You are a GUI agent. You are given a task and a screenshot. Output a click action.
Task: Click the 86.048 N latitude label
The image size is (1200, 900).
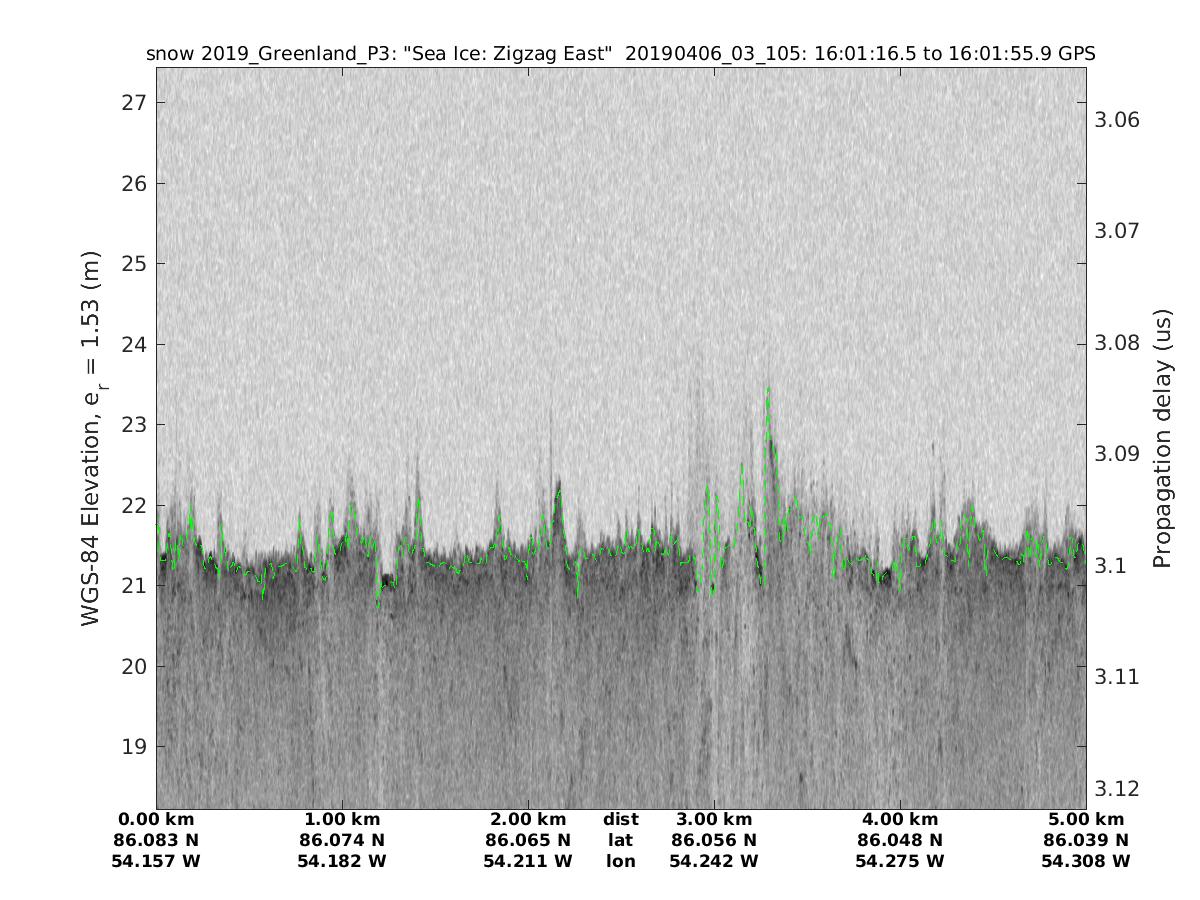coord(899,840)
